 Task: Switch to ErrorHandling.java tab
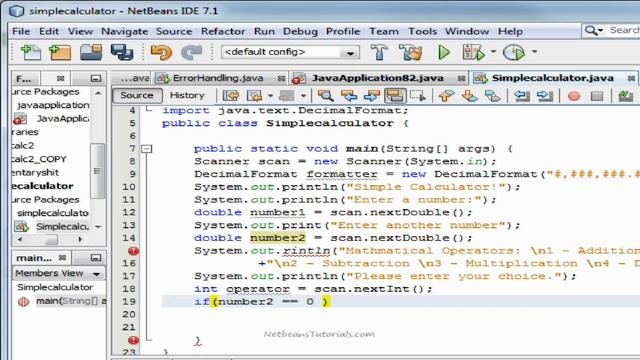coord(218,78)
